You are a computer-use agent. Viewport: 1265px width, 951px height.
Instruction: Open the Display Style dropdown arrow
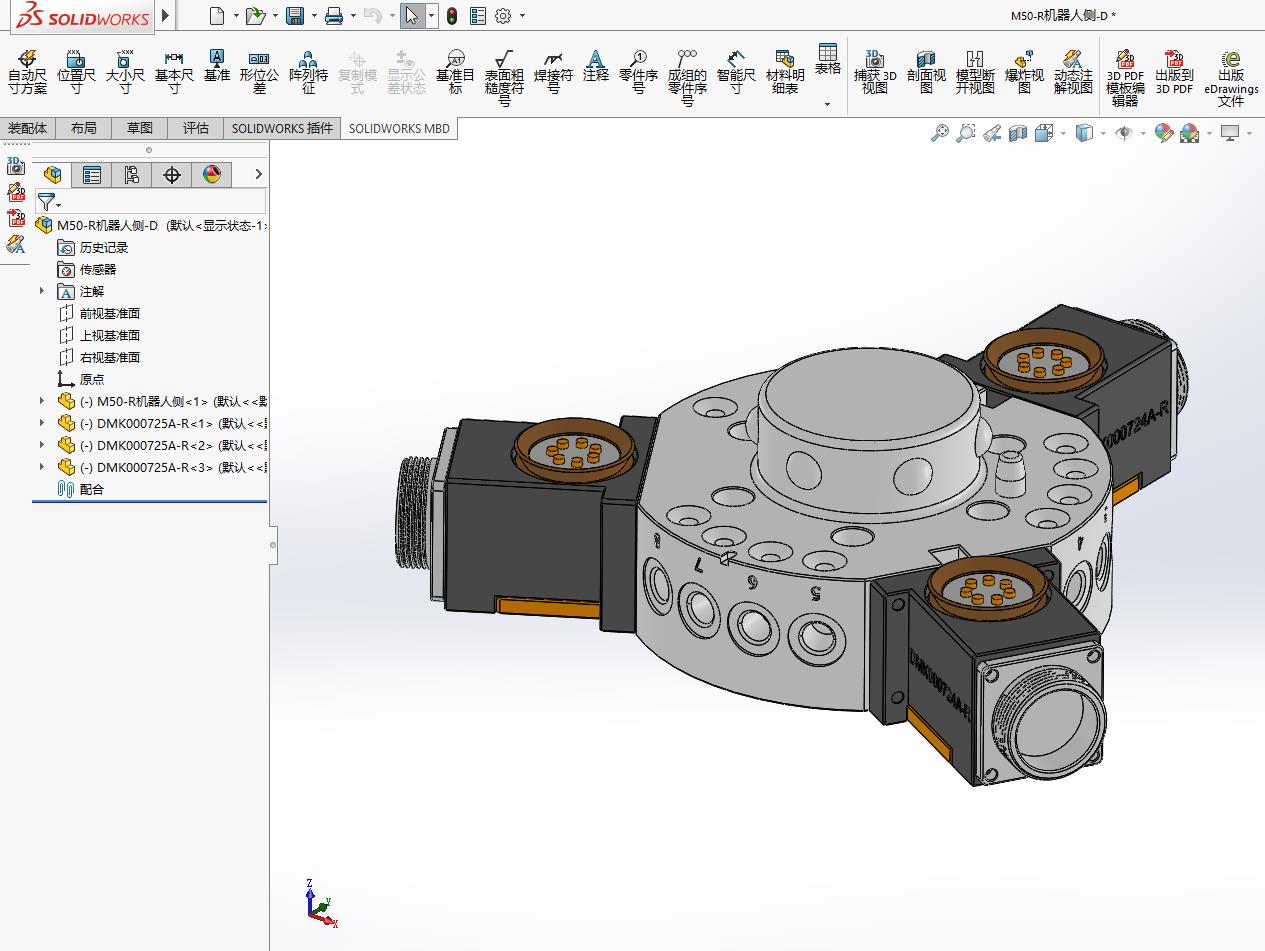pos(1103,132)
